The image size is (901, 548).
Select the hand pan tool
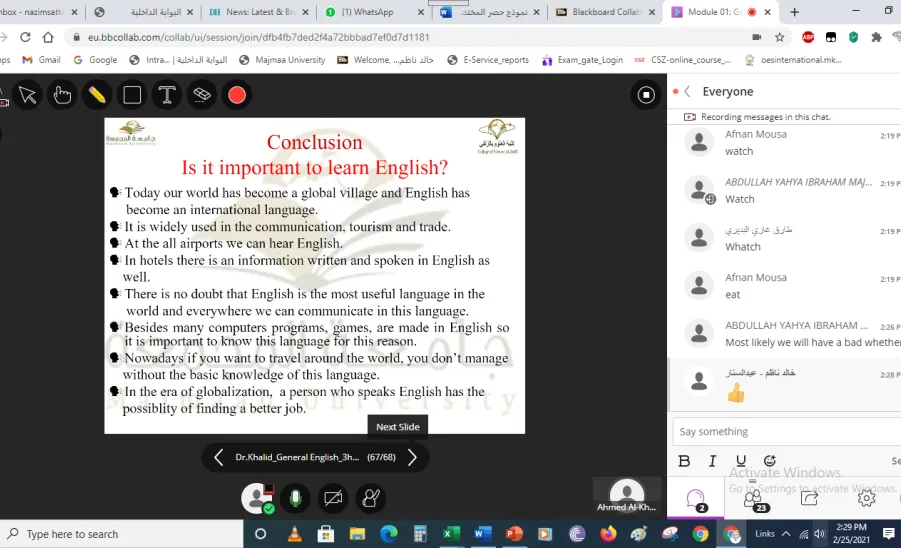tap(62, 95)
